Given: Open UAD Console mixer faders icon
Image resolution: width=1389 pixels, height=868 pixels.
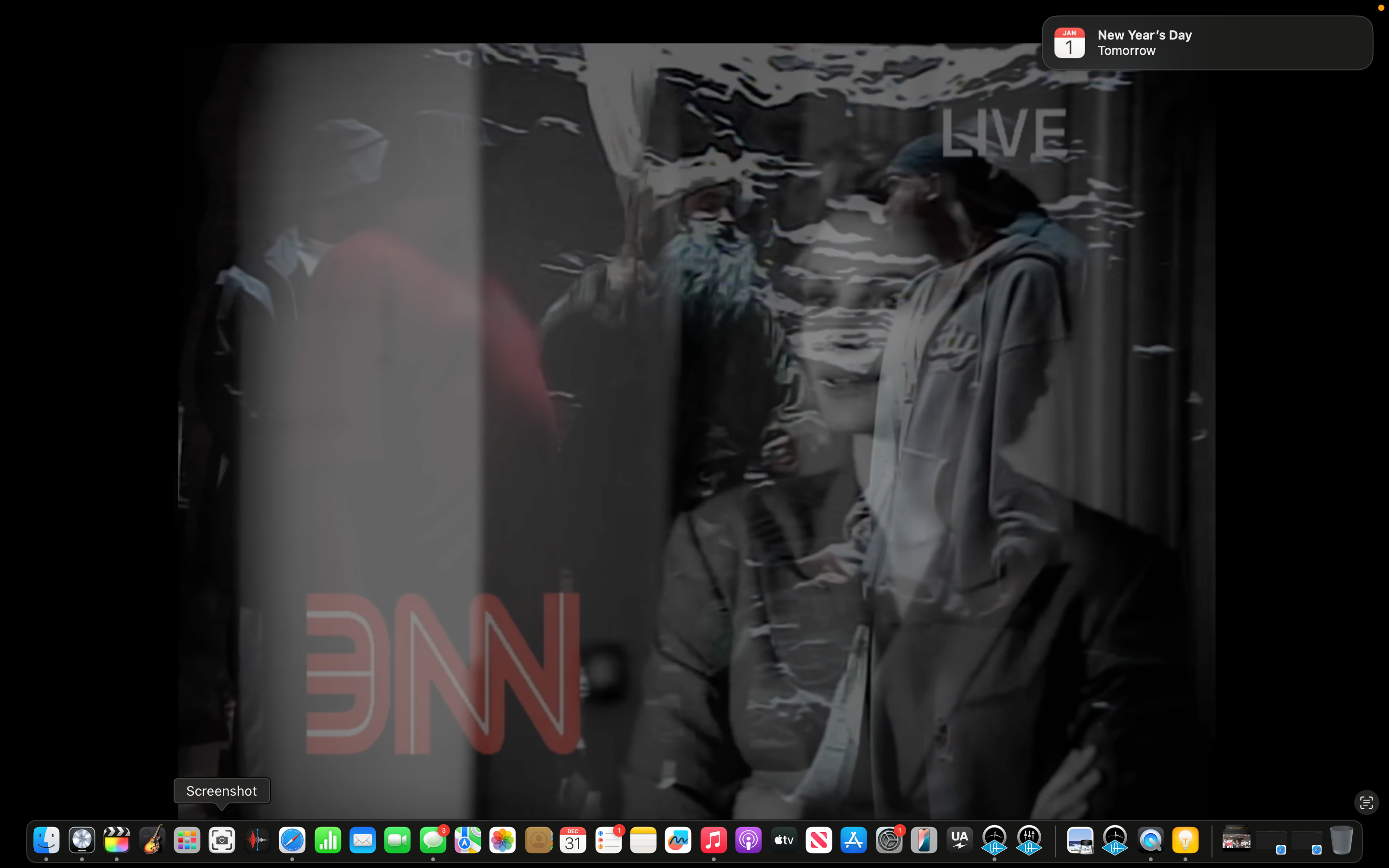Looking at the screenshot, I should 1029,841.
